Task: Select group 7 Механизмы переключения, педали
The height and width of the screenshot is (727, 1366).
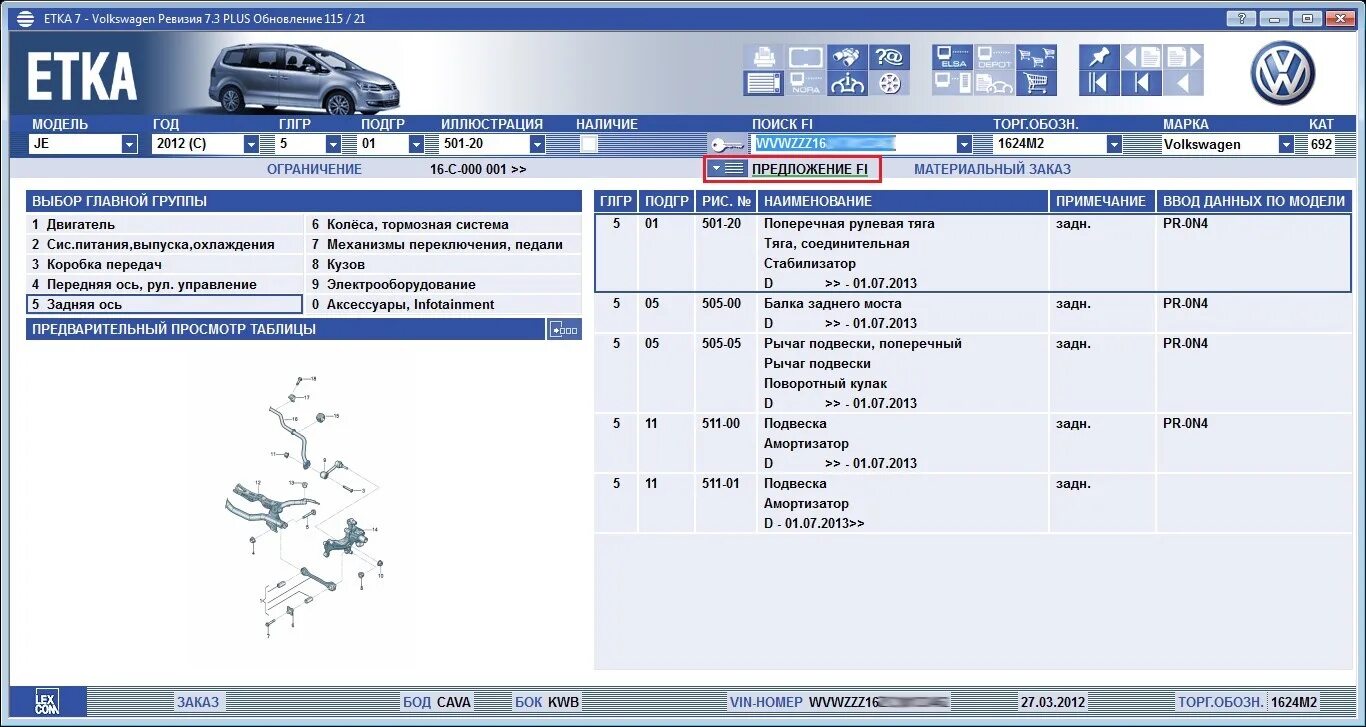Action: (x=443, y=245)
